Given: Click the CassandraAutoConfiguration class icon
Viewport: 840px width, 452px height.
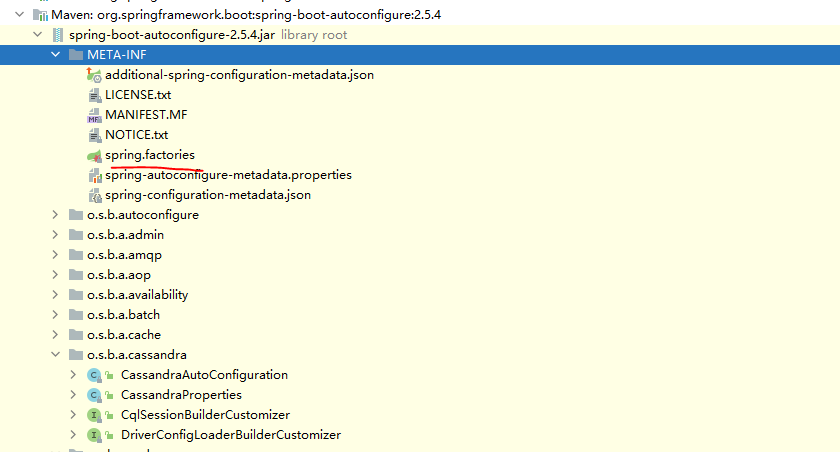Looking at the screenshot, I should pyautogui.click(x=94, y=375).
